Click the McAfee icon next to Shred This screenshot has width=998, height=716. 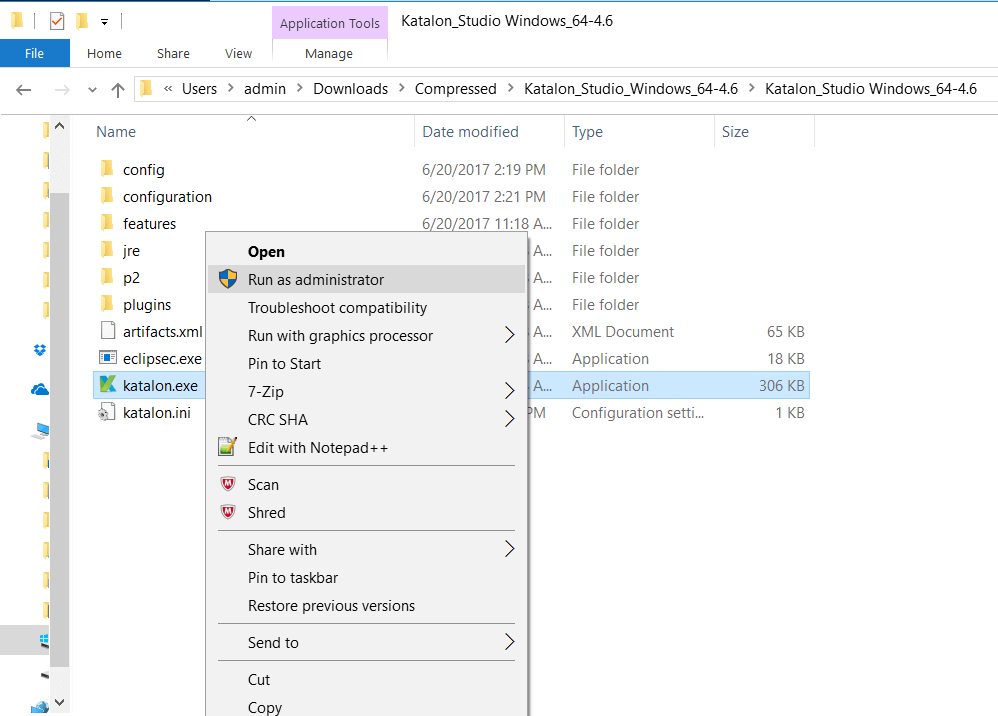[228, 512]
